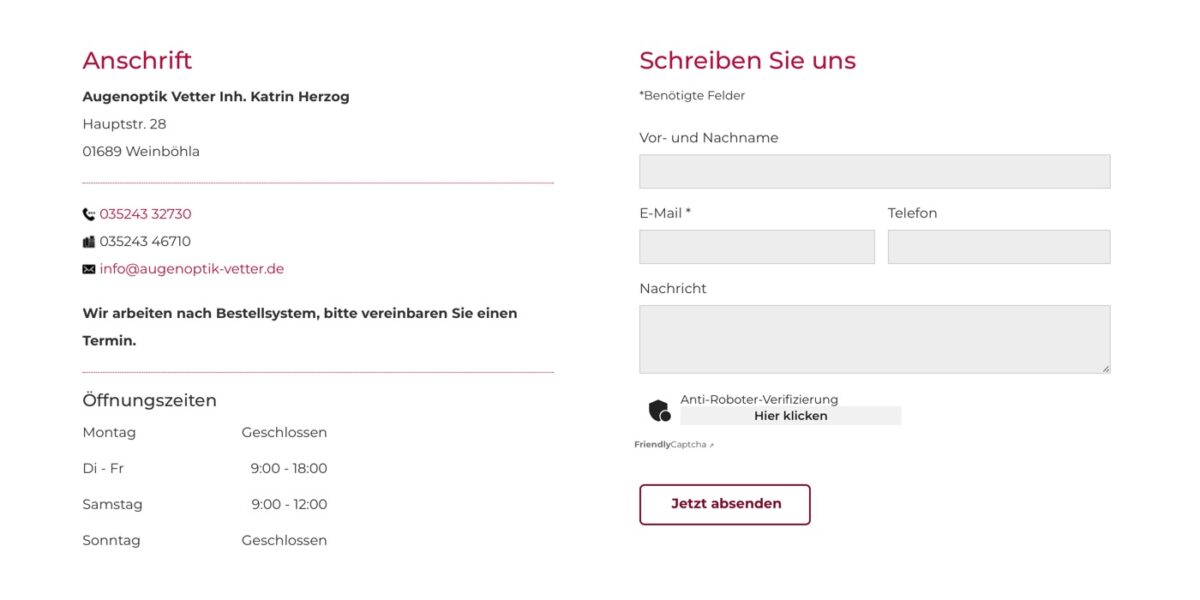Click the phone icon beside 035243 32730

(89, 214)
